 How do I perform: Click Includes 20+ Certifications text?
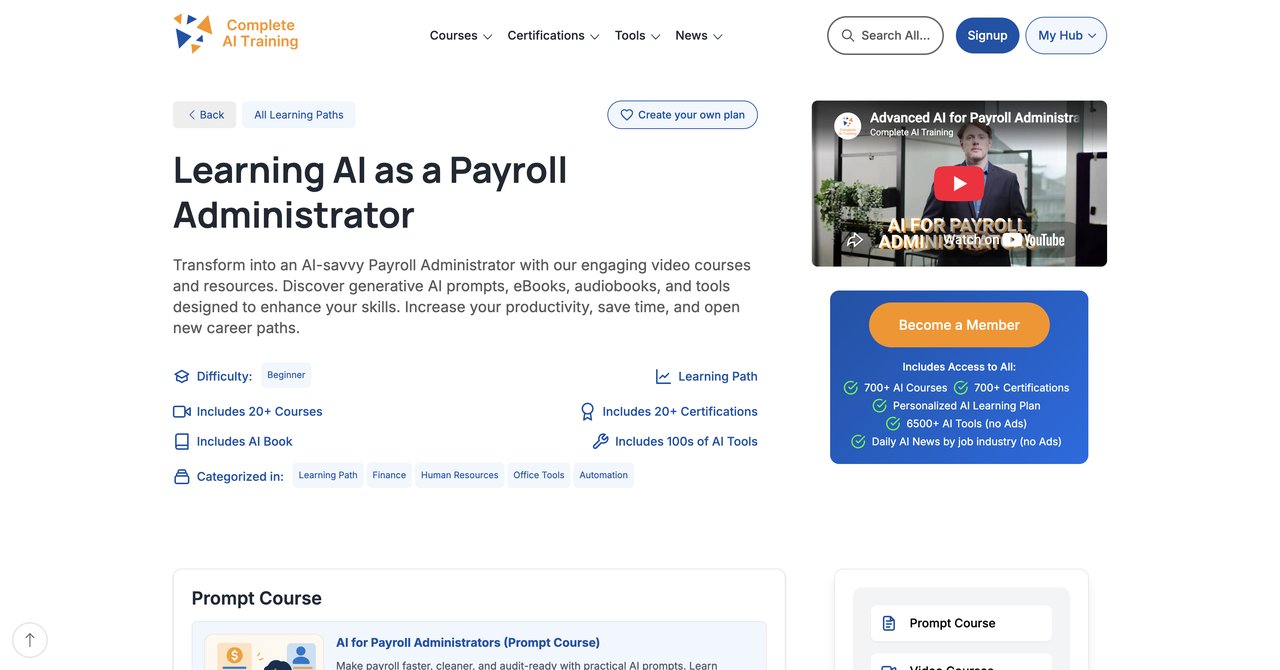click(x=680, y=412)
